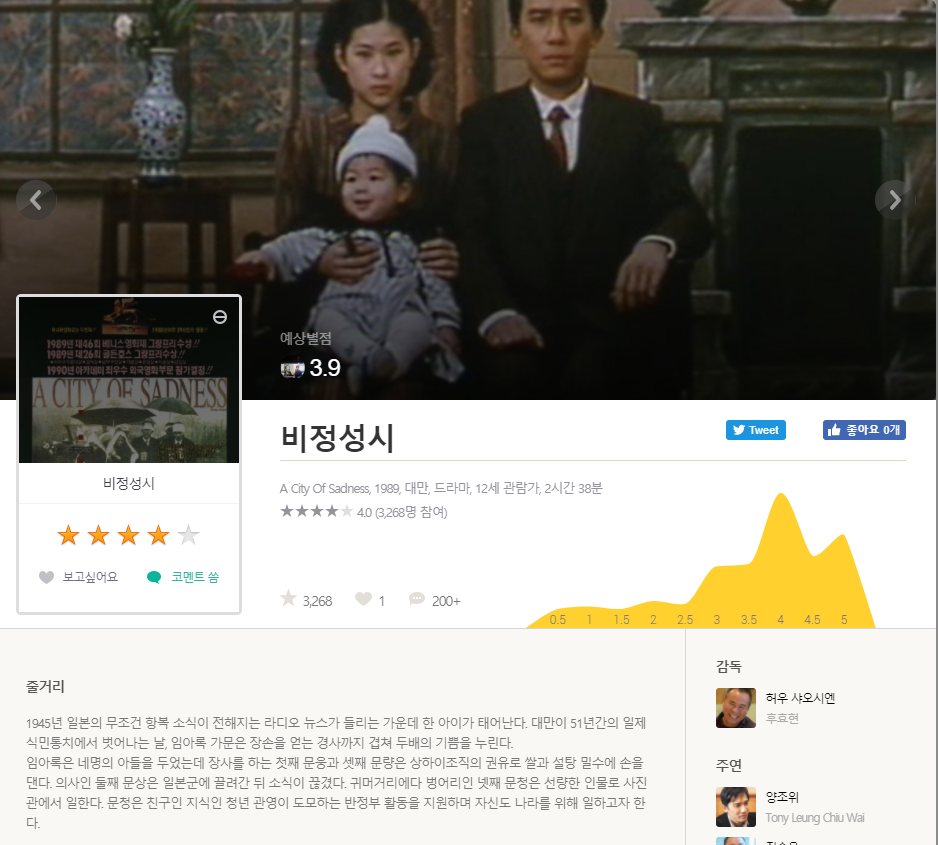Image resolution: width=938 pixels, height=845 pixels.
Task: Open director 허우 샤오시엔 profile
Action: [800, 698]
